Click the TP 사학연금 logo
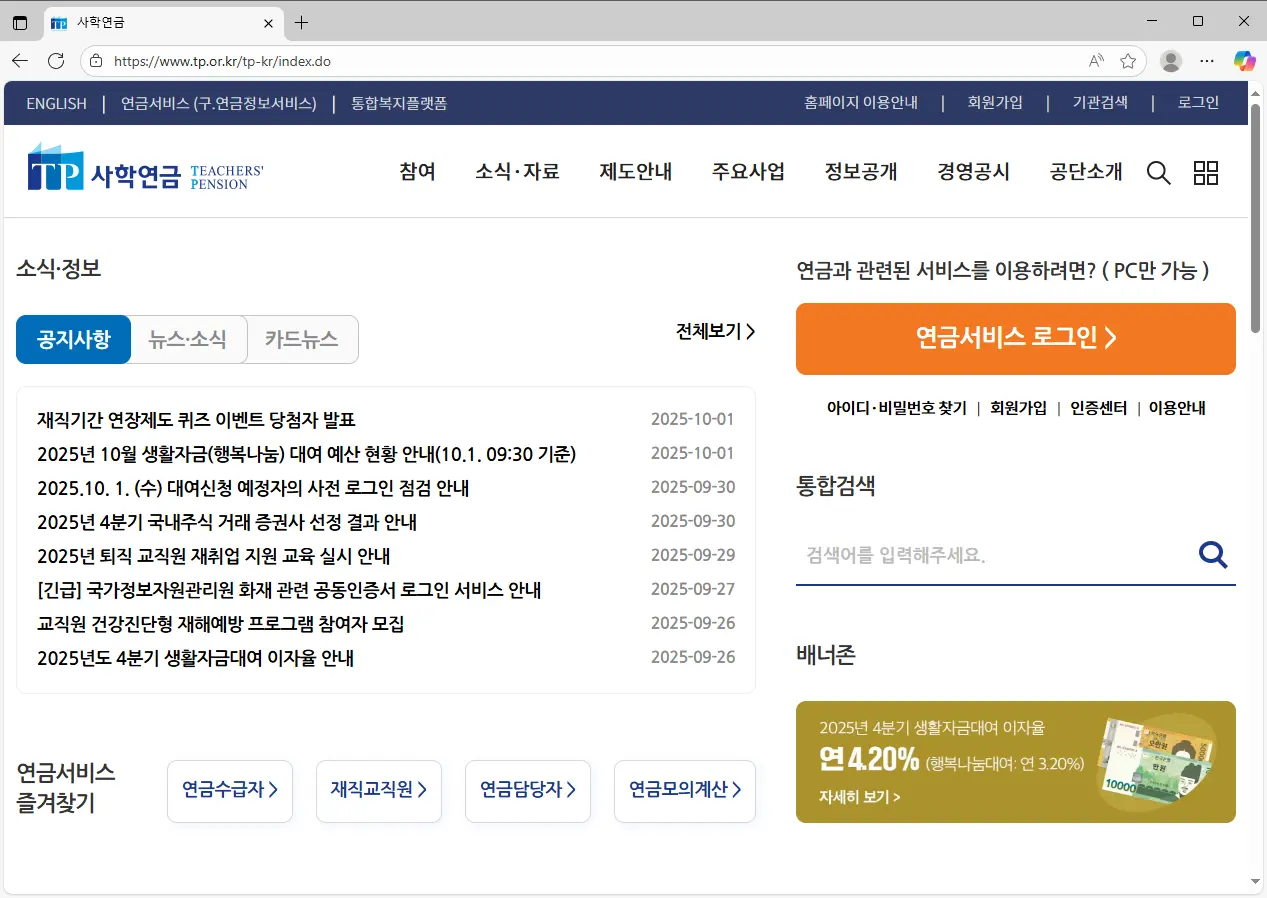The width and height of the screenshot is (1267, 898). point(146,170)
